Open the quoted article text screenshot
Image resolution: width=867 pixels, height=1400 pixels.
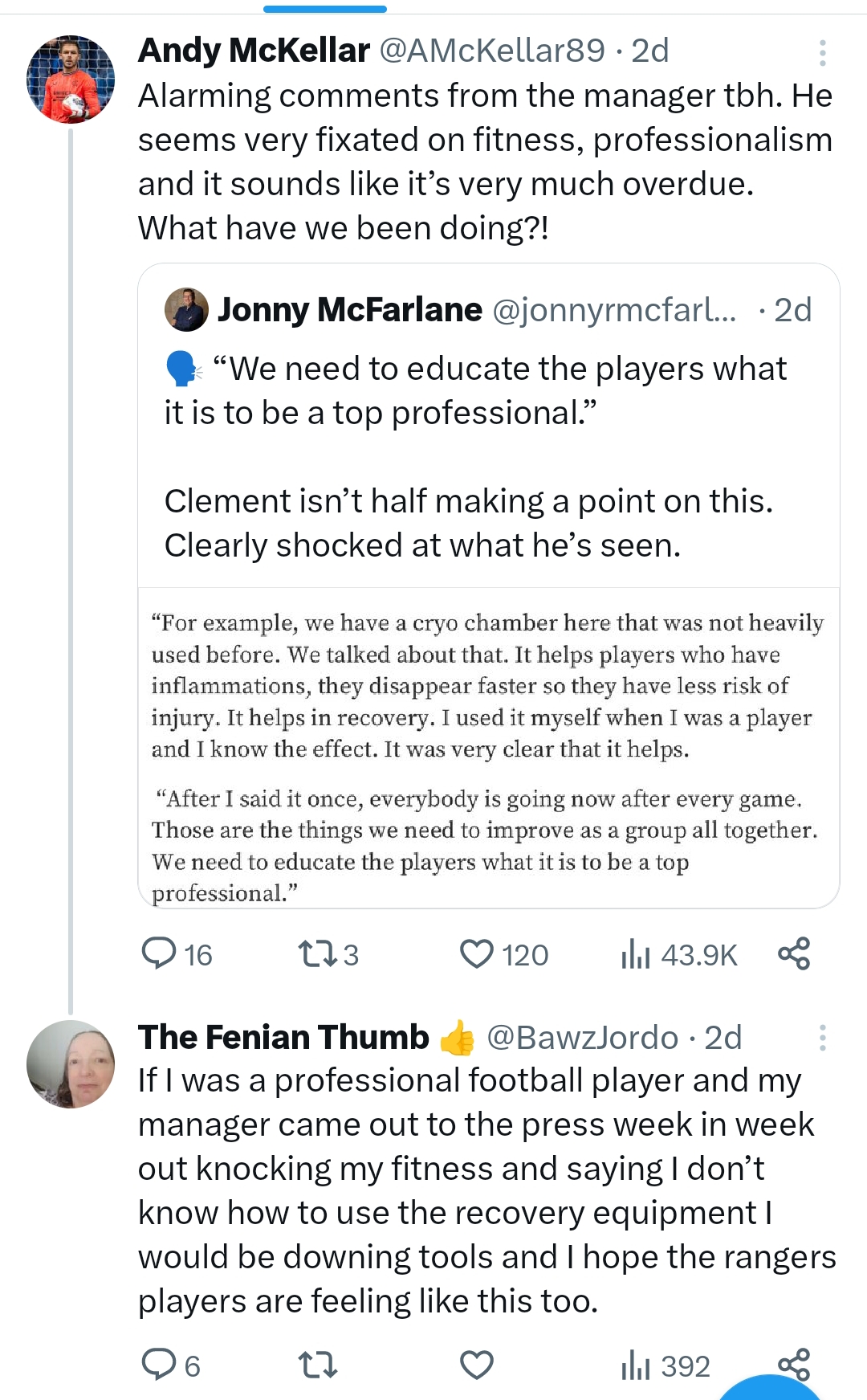(x=488, y=749)
